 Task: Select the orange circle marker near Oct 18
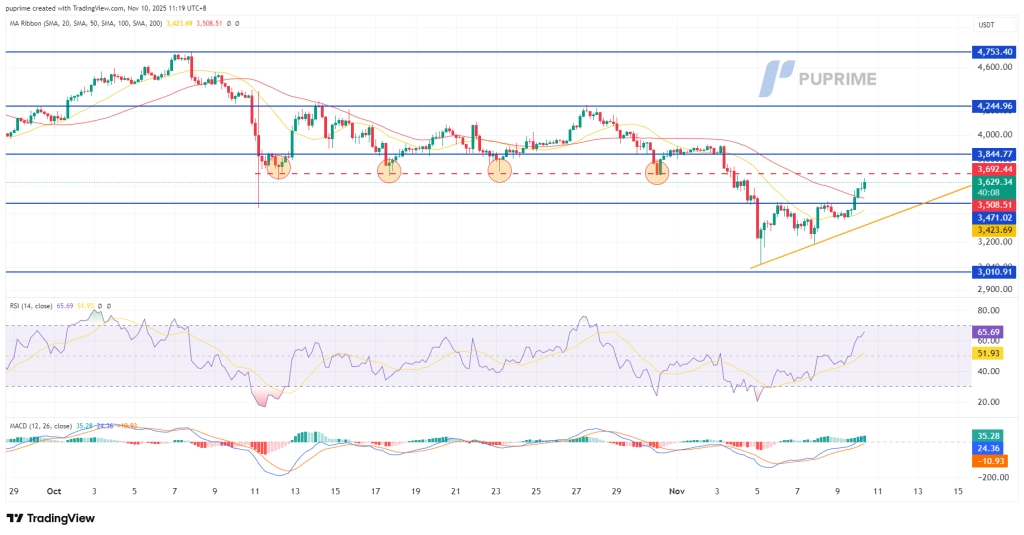389,171
